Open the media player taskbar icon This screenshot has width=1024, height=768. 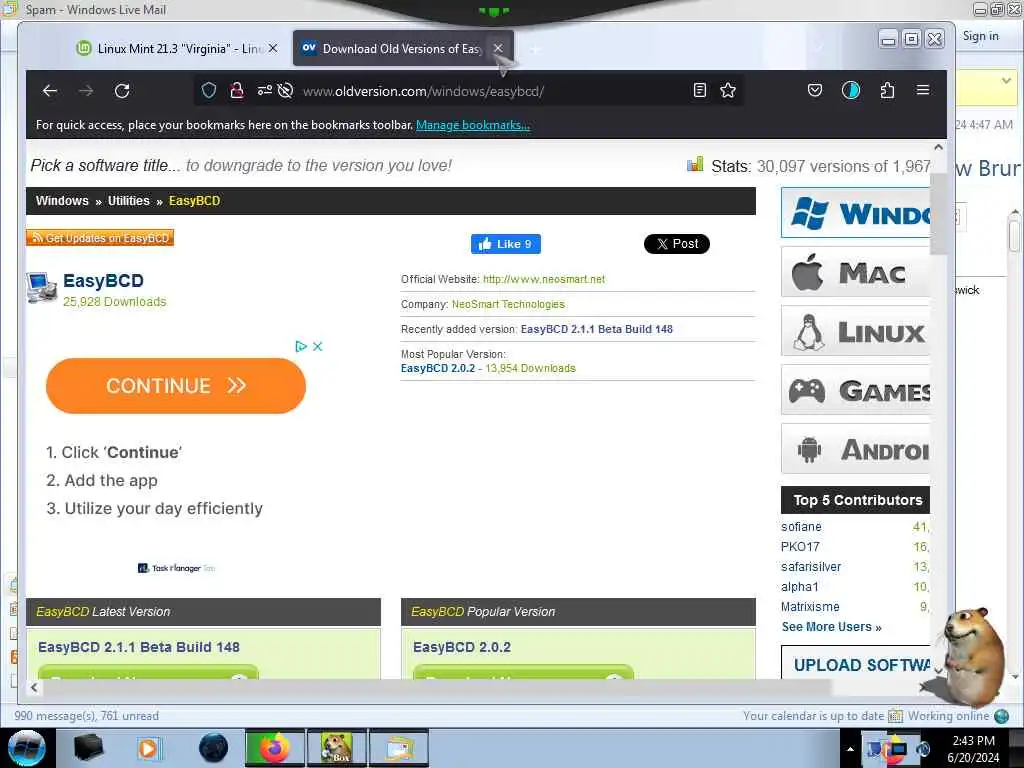coord(148,748)
